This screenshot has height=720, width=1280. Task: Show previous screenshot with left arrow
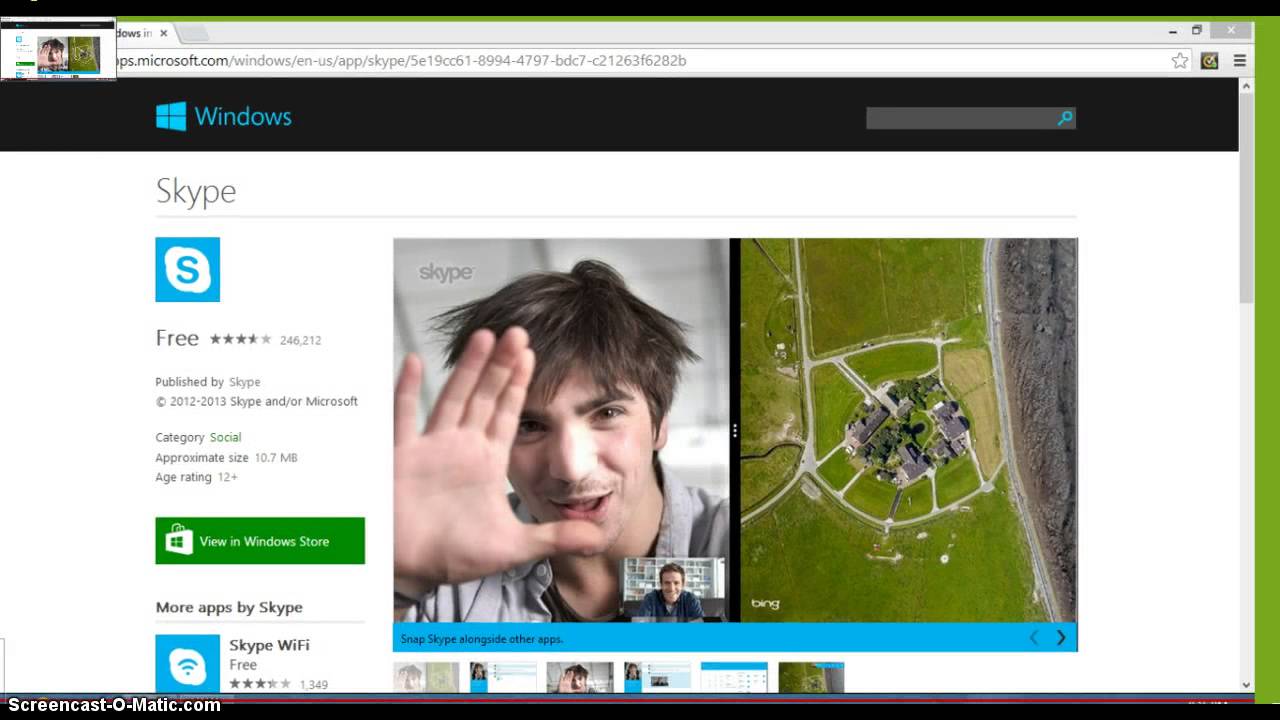(x=1034, y=638)
